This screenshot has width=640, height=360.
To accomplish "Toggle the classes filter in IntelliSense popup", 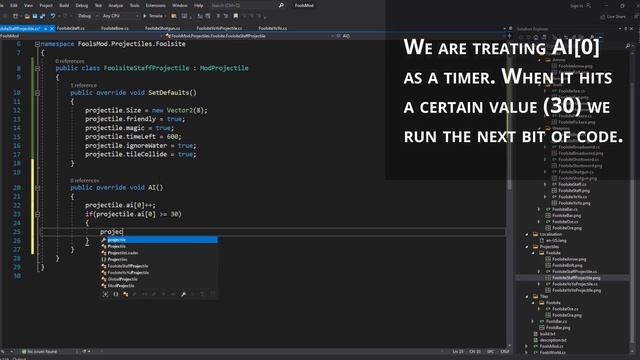I will [125, 294].
